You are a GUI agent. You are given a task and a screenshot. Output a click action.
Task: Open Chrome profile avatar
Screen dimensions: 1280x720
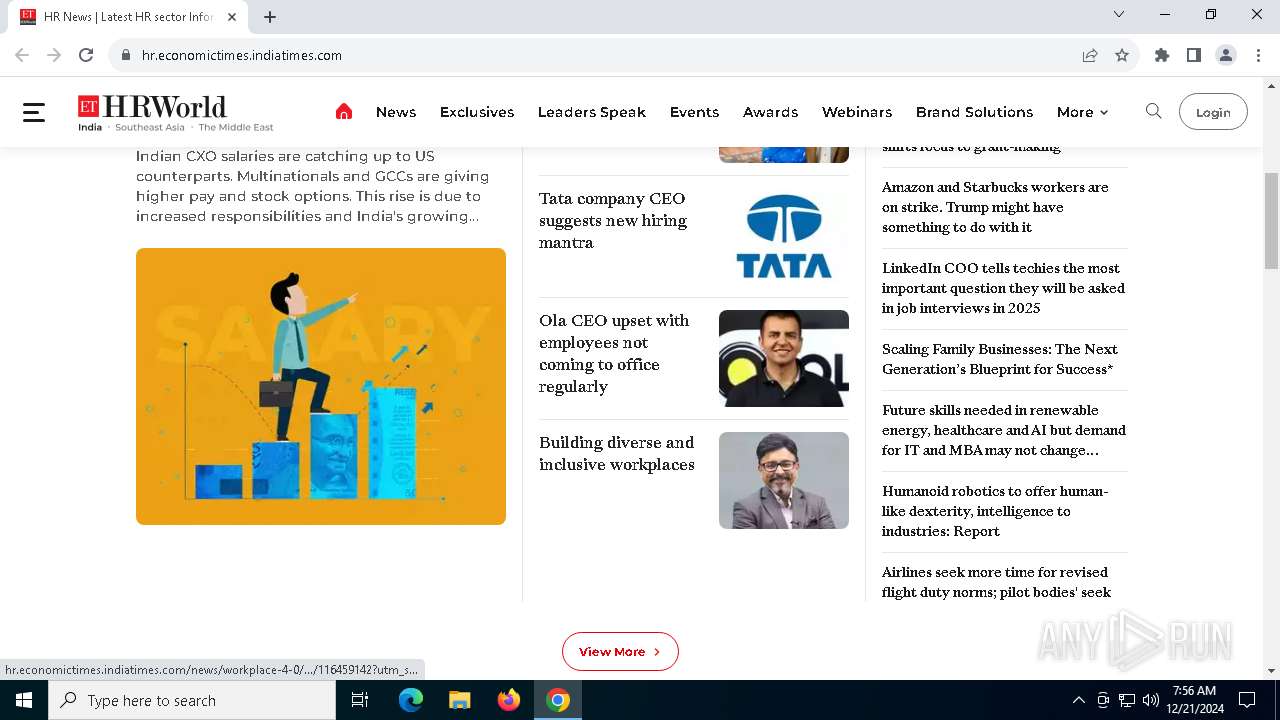(1226, 55)
